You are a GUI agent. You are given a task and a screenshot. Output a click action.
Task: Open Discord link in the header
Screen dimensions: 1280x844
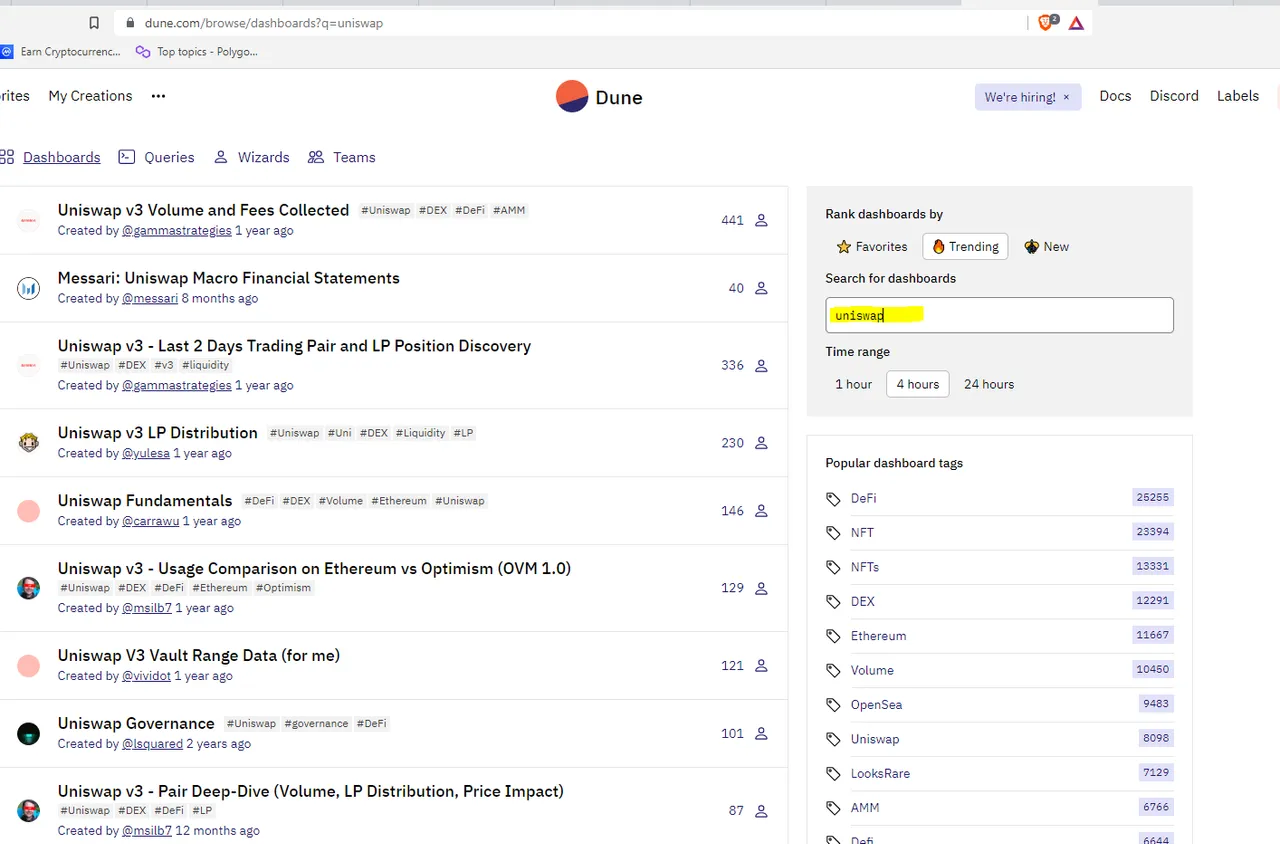pos(1174,96)
